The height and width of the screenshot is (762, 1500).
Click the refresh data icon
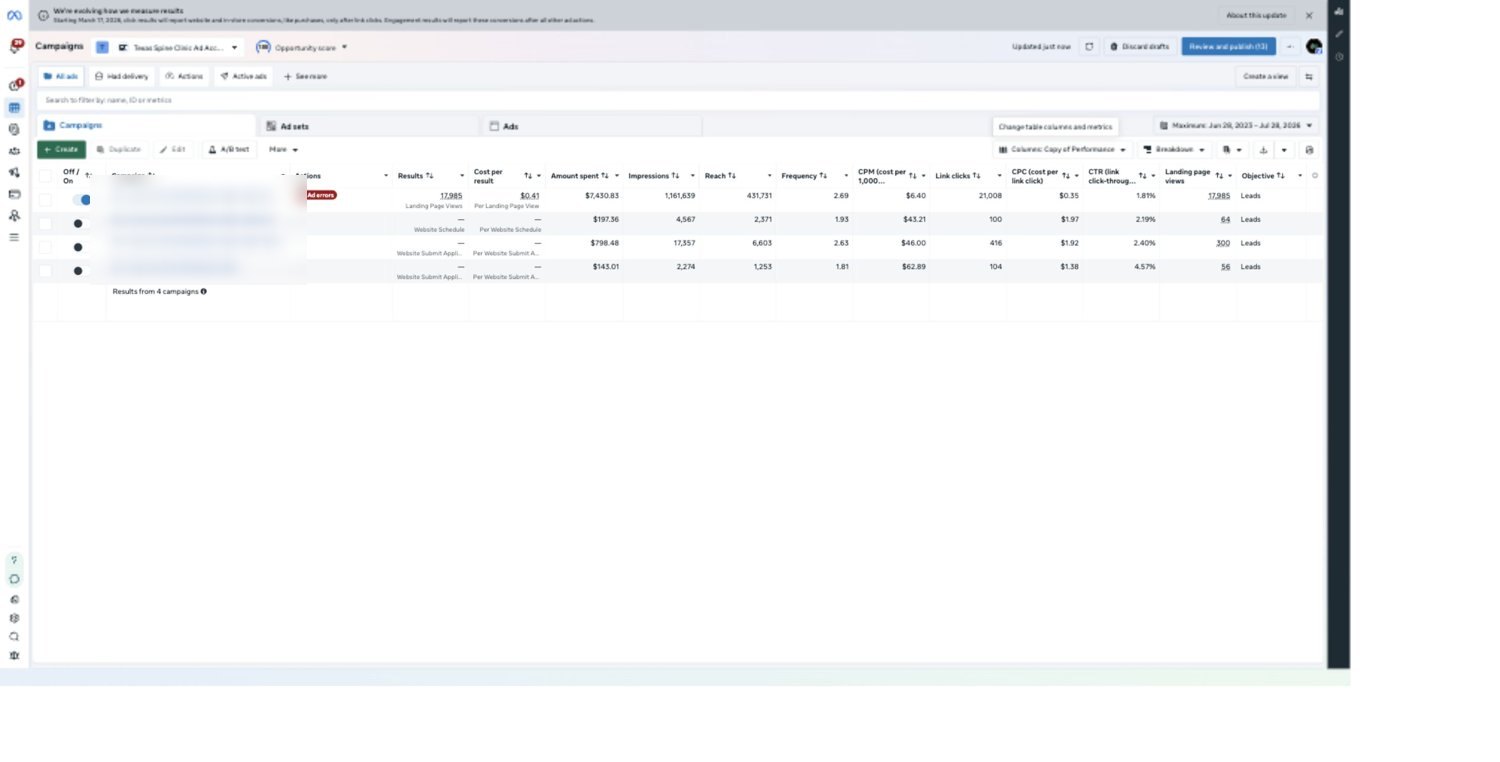point(1089,46)
